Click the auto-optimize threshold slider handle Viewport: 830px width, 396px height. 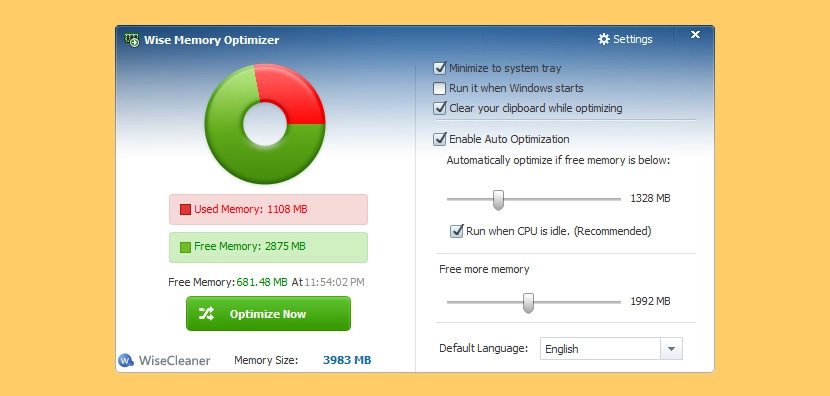point(498,200)
